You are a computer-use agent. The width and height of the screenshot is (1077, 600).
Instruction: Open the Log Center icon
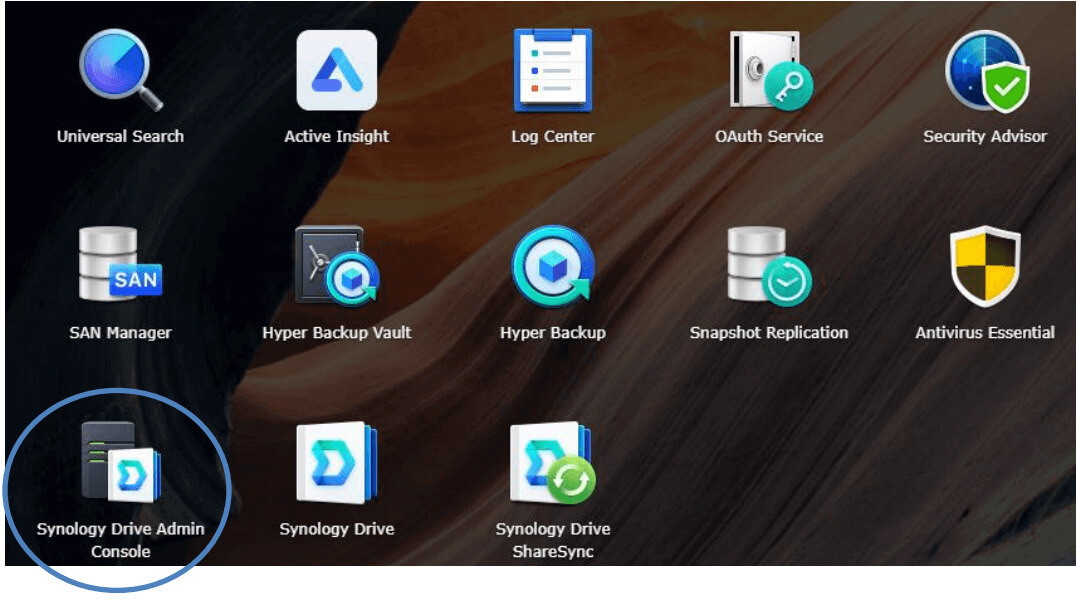pyautogui.click(x=553, y=70)
